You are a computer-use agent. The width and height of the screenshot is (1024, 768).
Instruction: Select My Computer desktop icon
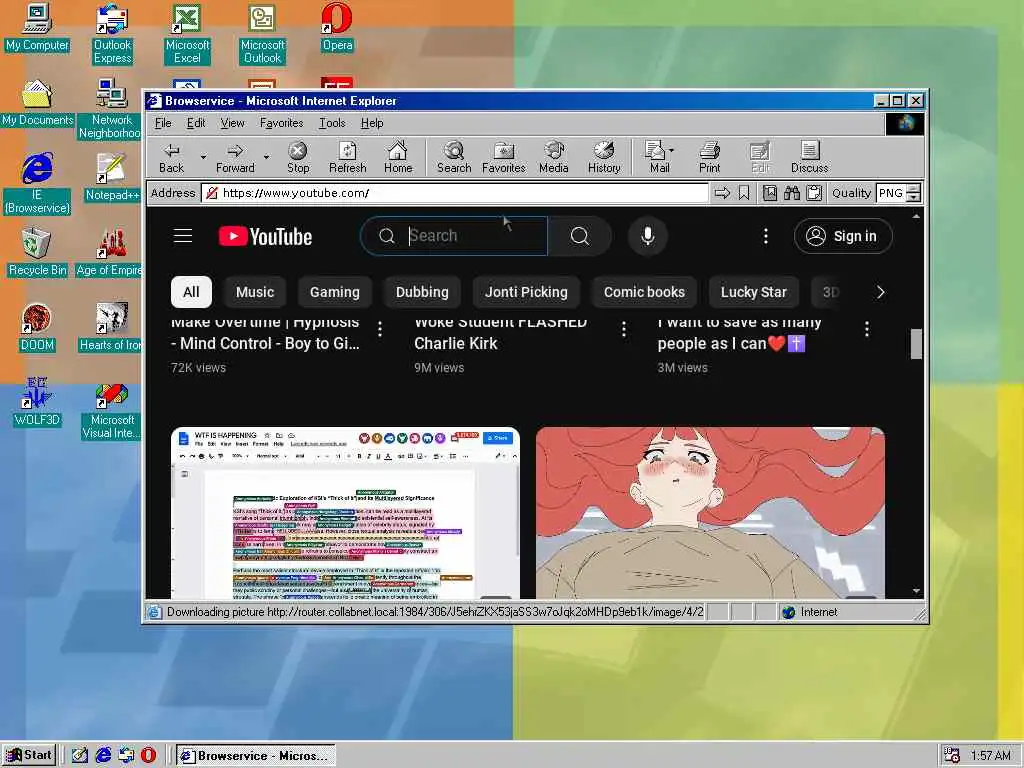tap(37, 27)
